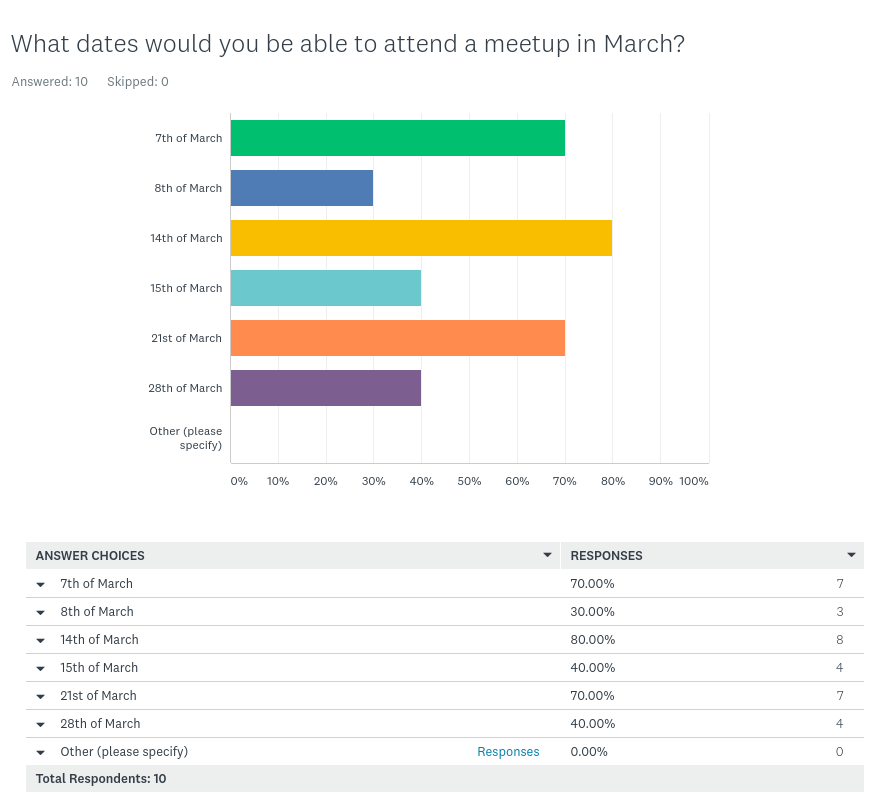Click the purple 28th of March bar

click(x=325, y=388)
